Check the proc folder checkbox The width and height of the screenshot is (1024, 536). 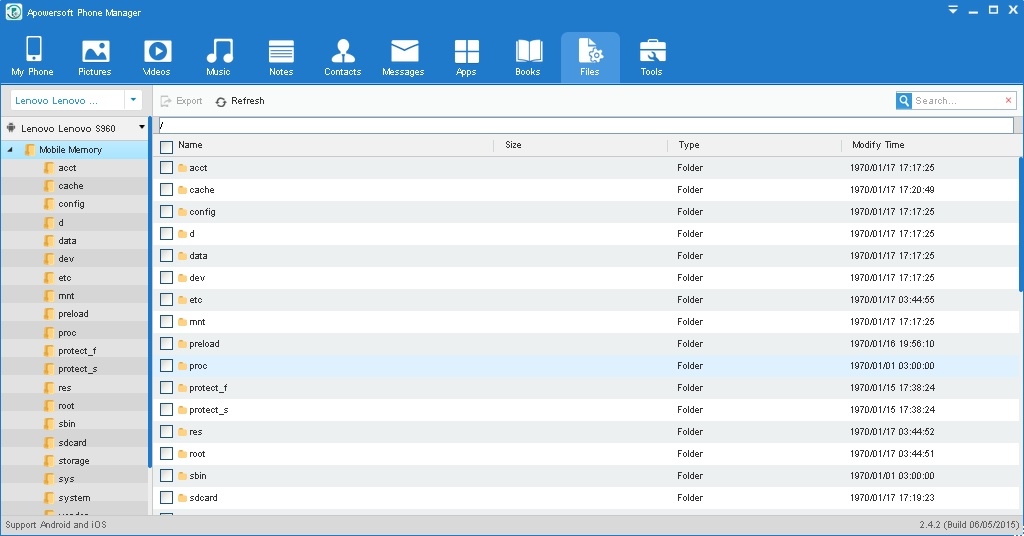[167, 366]
